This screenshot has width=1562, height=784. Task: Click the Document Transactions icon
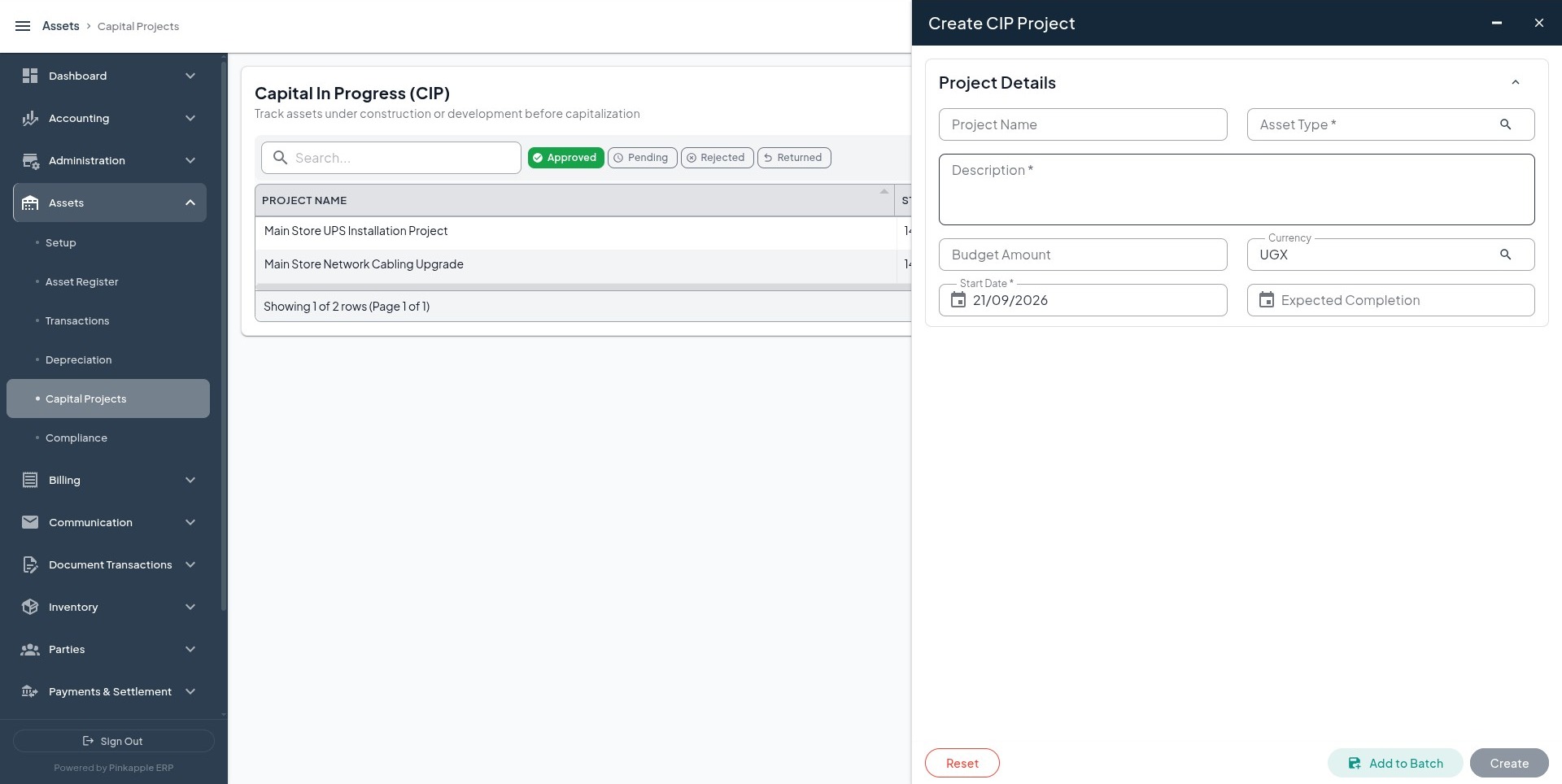30,564
